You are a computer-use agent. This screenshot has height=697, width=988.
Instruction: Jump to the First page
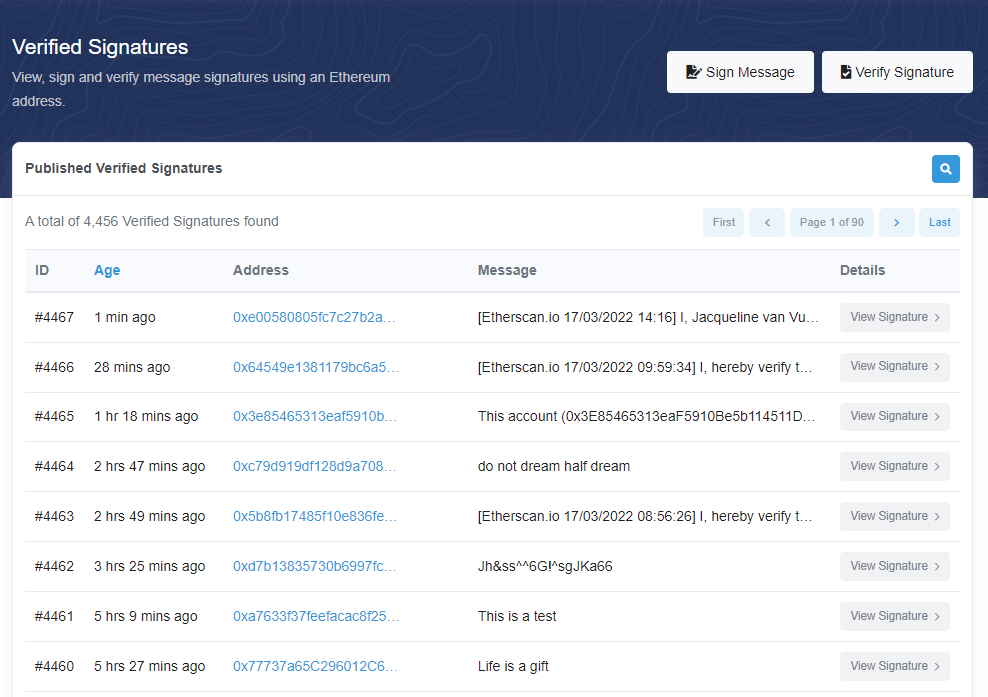click(724, 222)
